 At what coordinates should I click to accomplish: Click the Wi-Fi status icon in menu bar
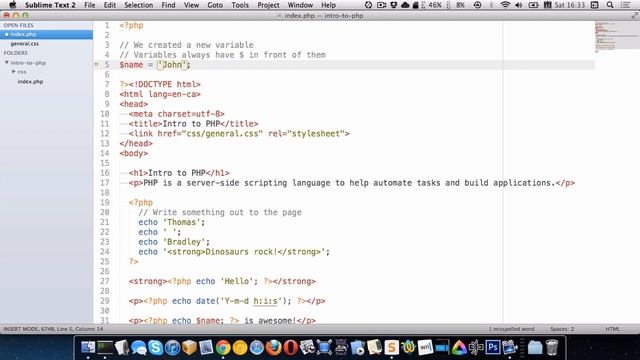[505, 5]
